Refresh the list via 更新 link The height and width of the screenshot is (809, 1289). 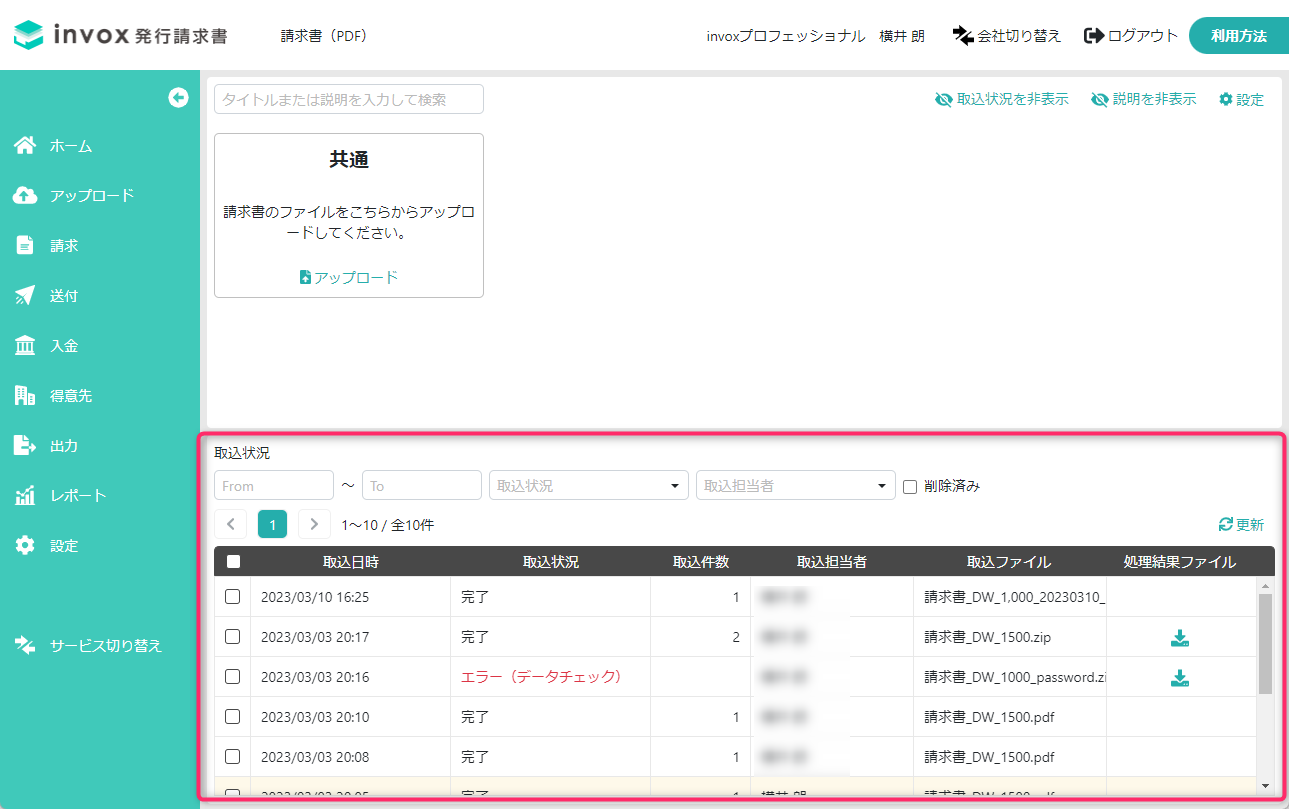click(1240, 524)
